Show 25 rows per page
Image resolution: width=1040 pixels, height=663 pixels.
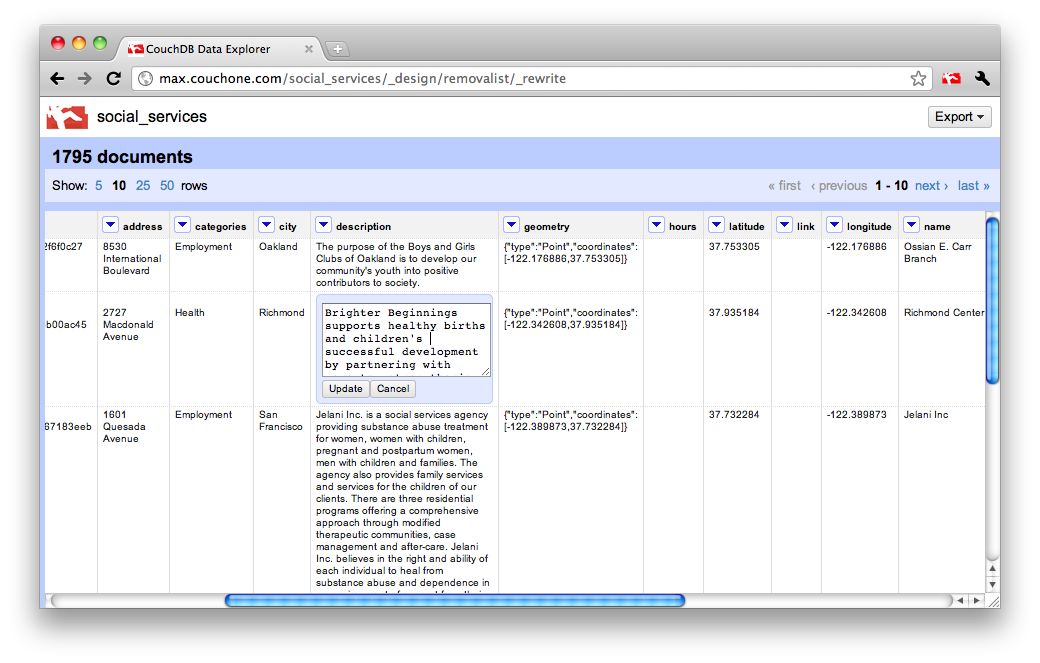point(143,186)
